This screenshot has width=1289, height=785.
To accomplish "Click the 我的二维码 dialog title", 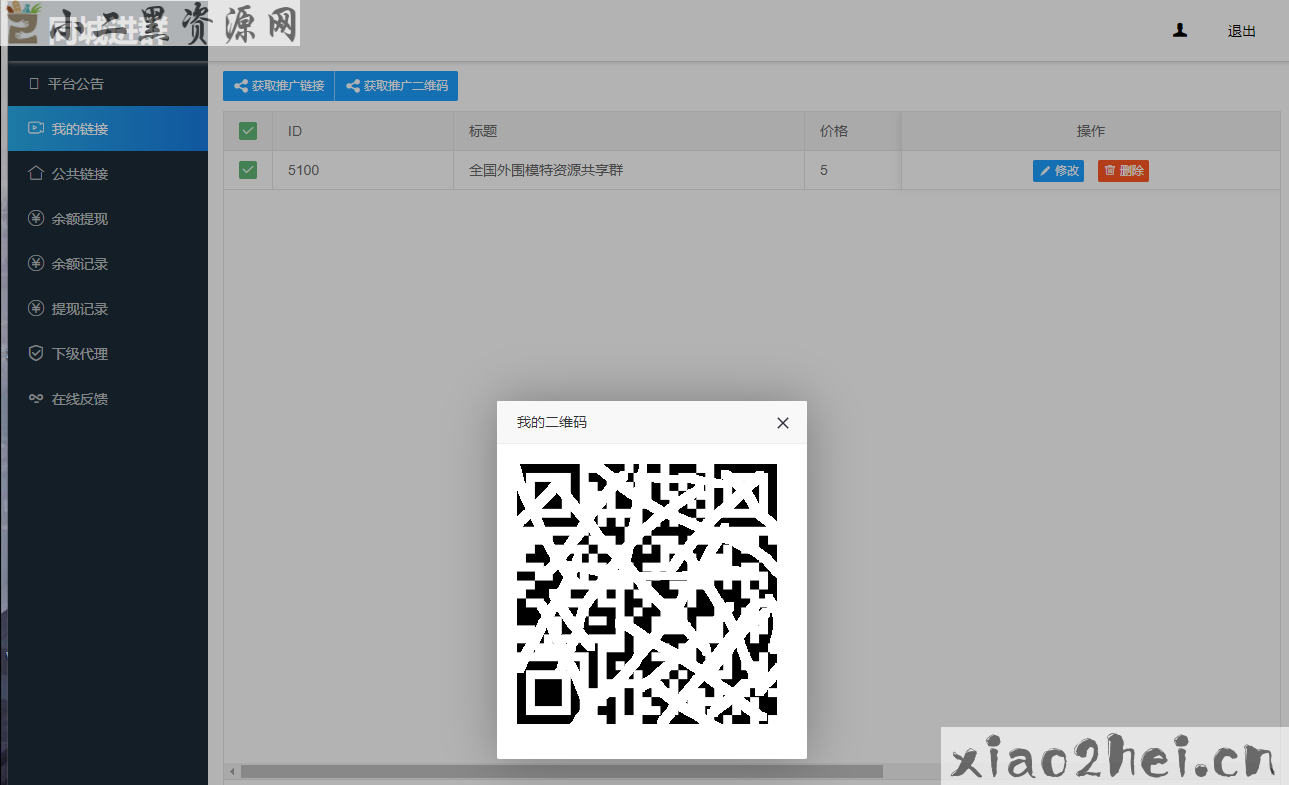I will tap(552, 423).
